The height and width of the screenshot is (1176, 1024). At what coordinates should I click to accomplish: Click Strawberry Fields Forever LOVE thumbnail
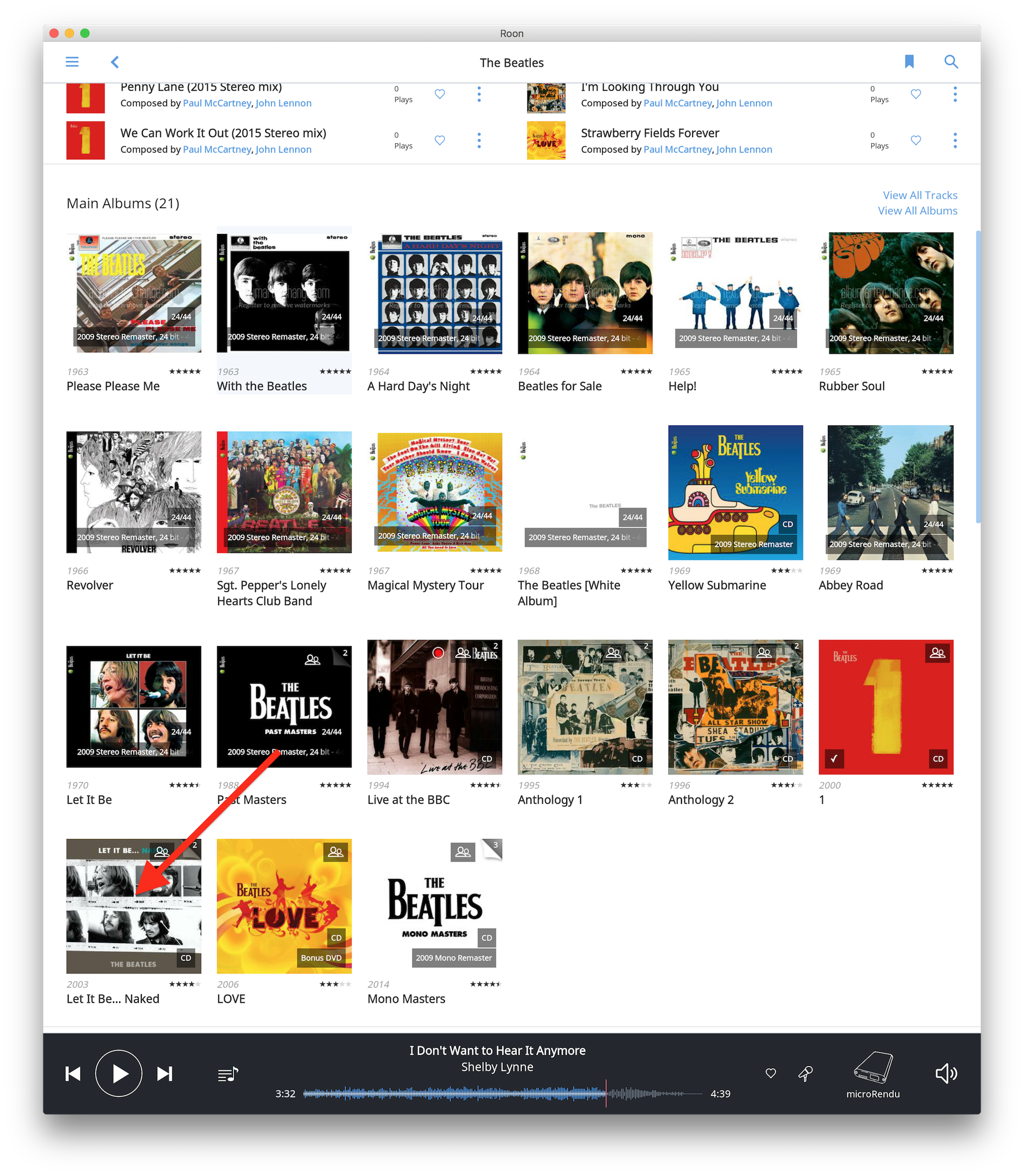point(546,140)
